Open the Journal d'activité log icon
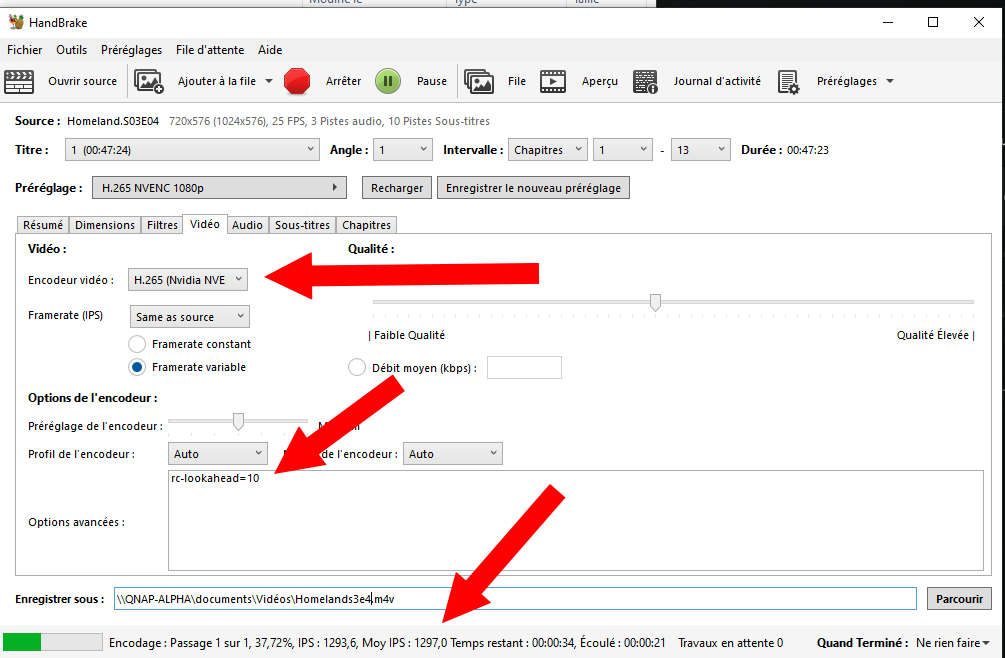The width and height of the screenshot is (1005, 658). pyautogui.click(x=646, y=81)
